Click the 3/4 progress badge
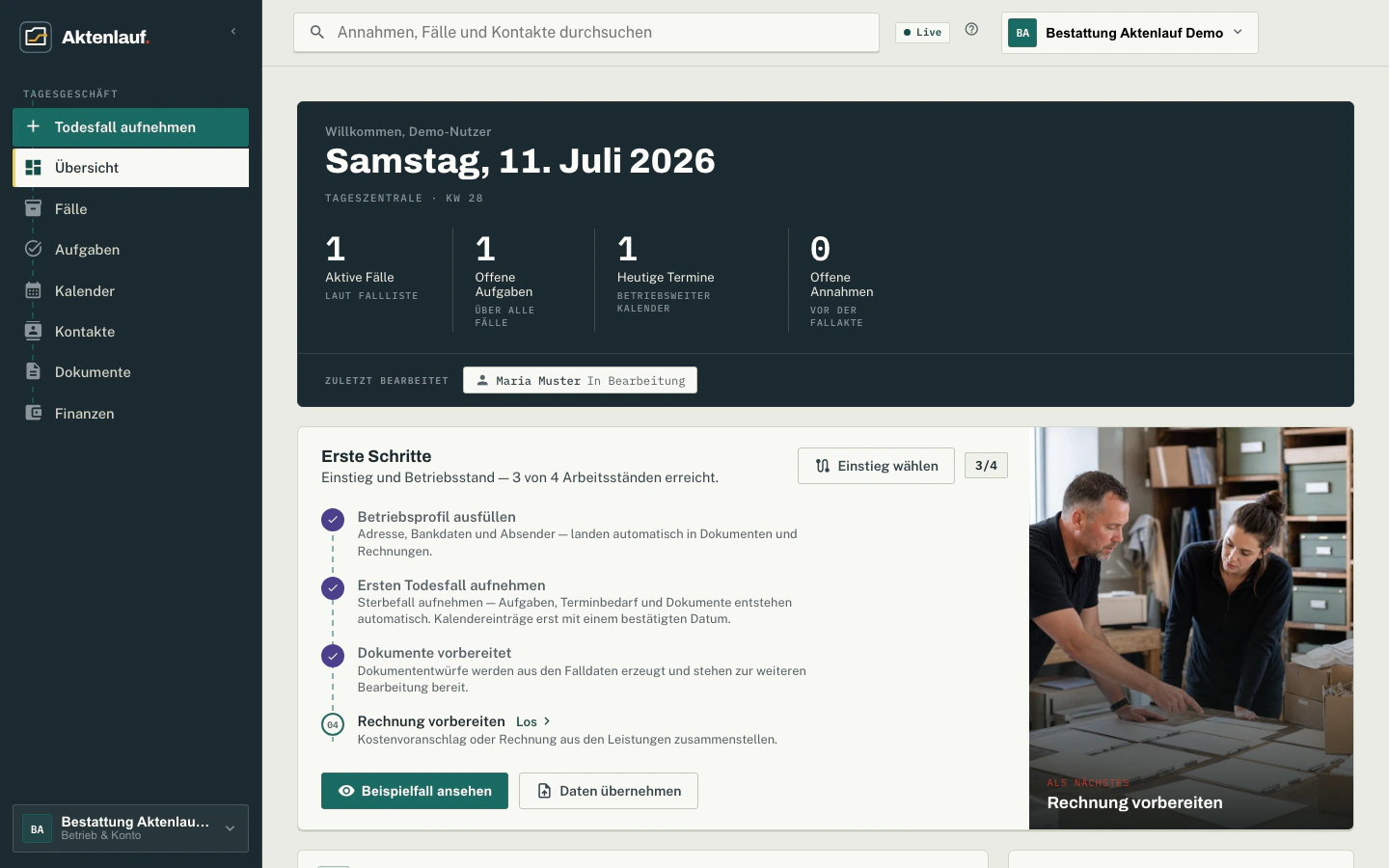1389x868 pixels. click(986, 466)
